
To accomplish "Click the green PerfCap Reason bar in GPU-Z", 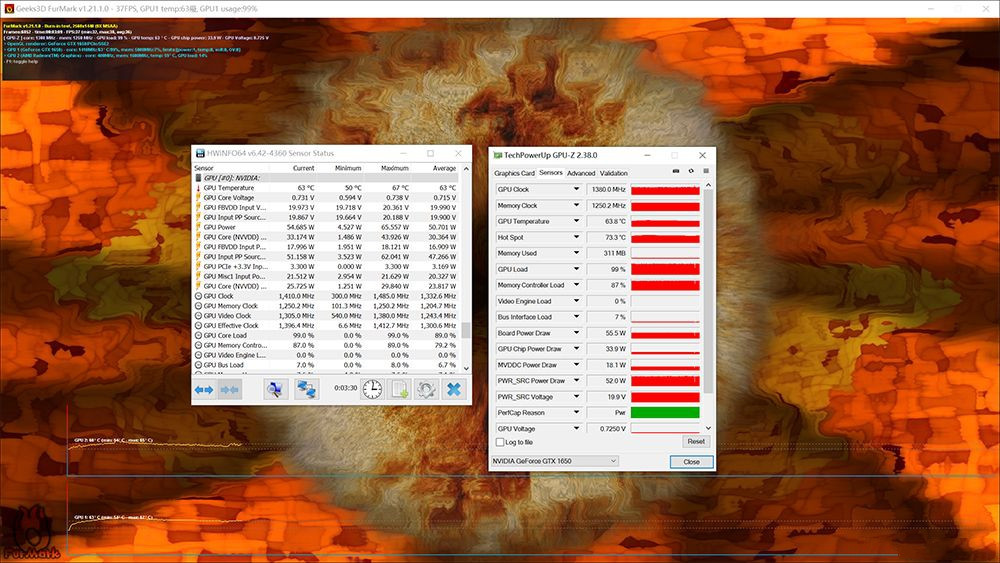I will click(x=665, y=413).
